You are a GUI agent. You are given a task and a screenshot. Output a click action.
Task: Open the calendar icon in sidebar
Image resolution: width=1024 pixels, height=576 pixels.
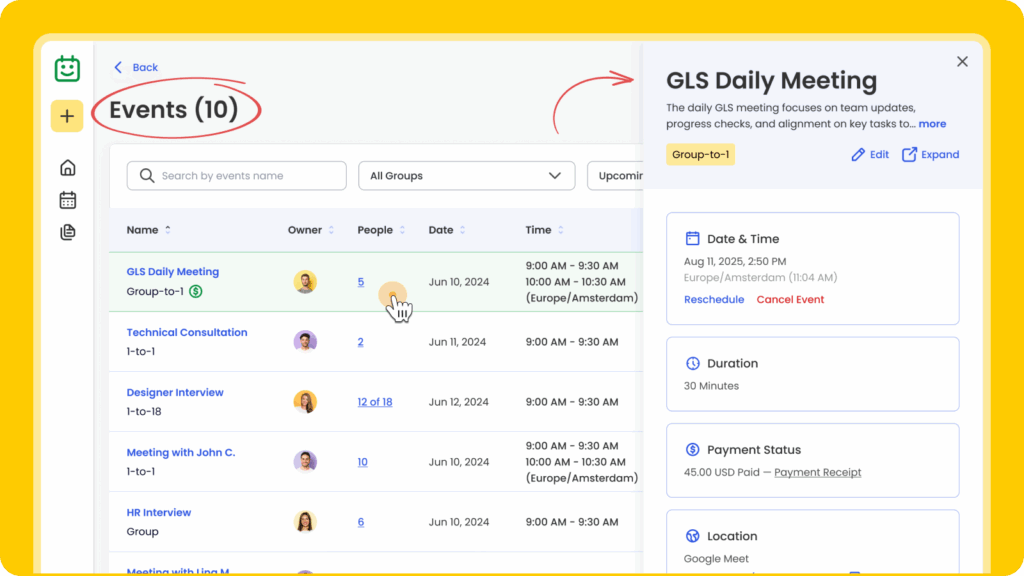(67, 200)
